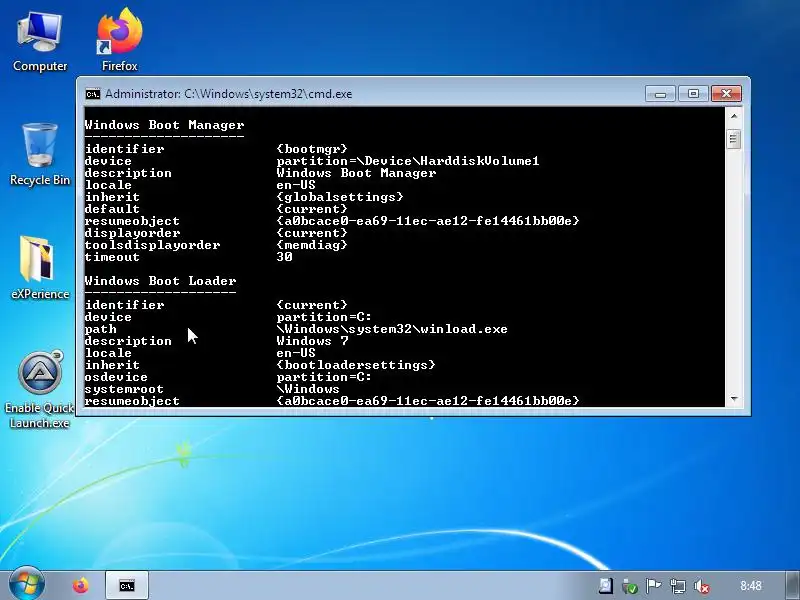The height and width of the screenshot is (600, 800).
Task: Click the Boot Manager resumeobject GUID value
Action: (428, 221)
